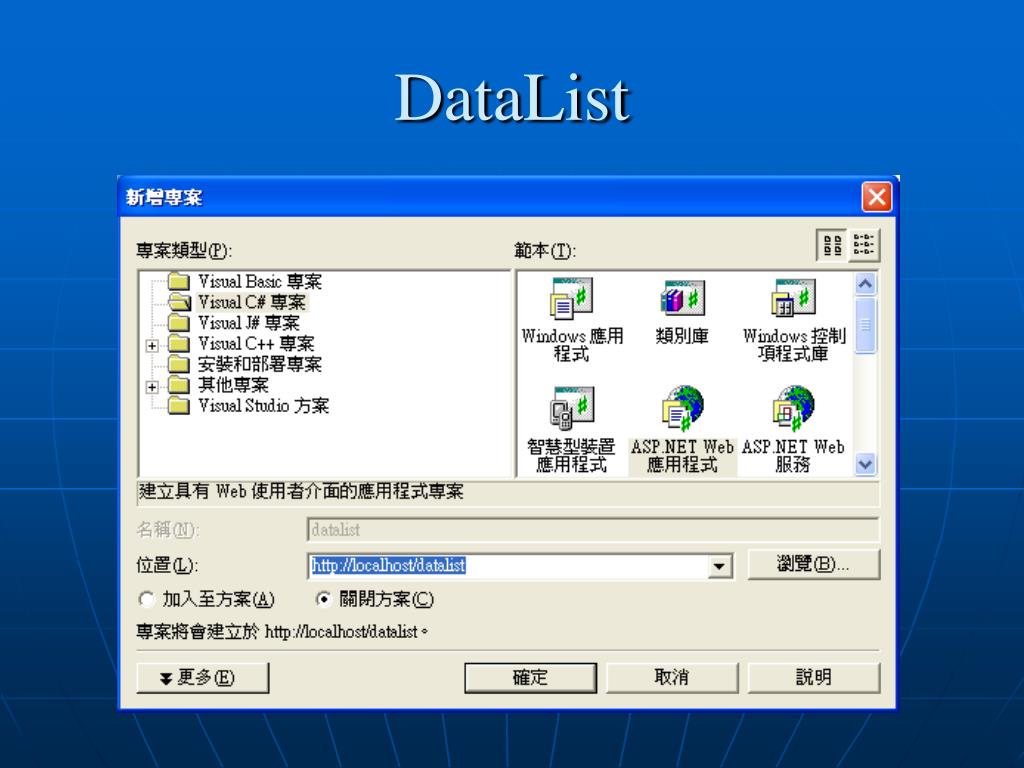The width and height of the screenshot is (1024, 768).
Task: Select the 關閉方案 radio button
Action: tap(323, 599)
